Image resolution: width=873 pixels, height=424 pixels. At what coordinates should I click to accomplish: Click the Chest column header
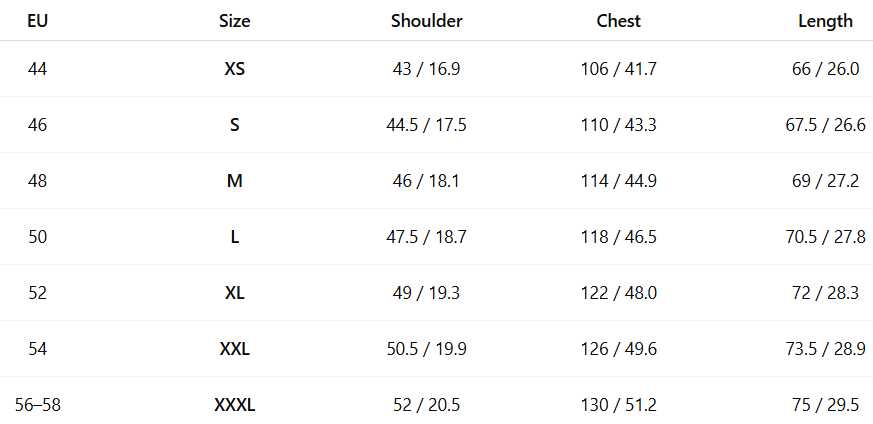[618, 20]
